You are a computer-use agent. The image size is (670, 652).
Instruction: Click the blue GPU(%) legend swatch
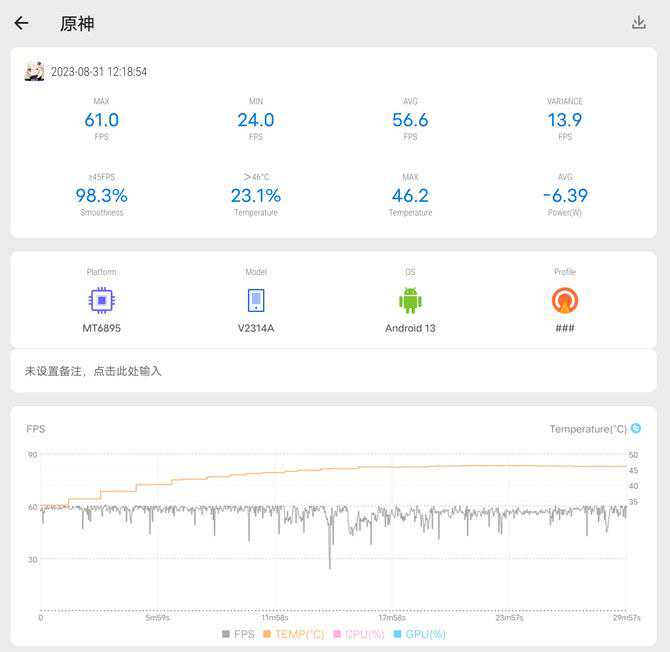point(397,634)
